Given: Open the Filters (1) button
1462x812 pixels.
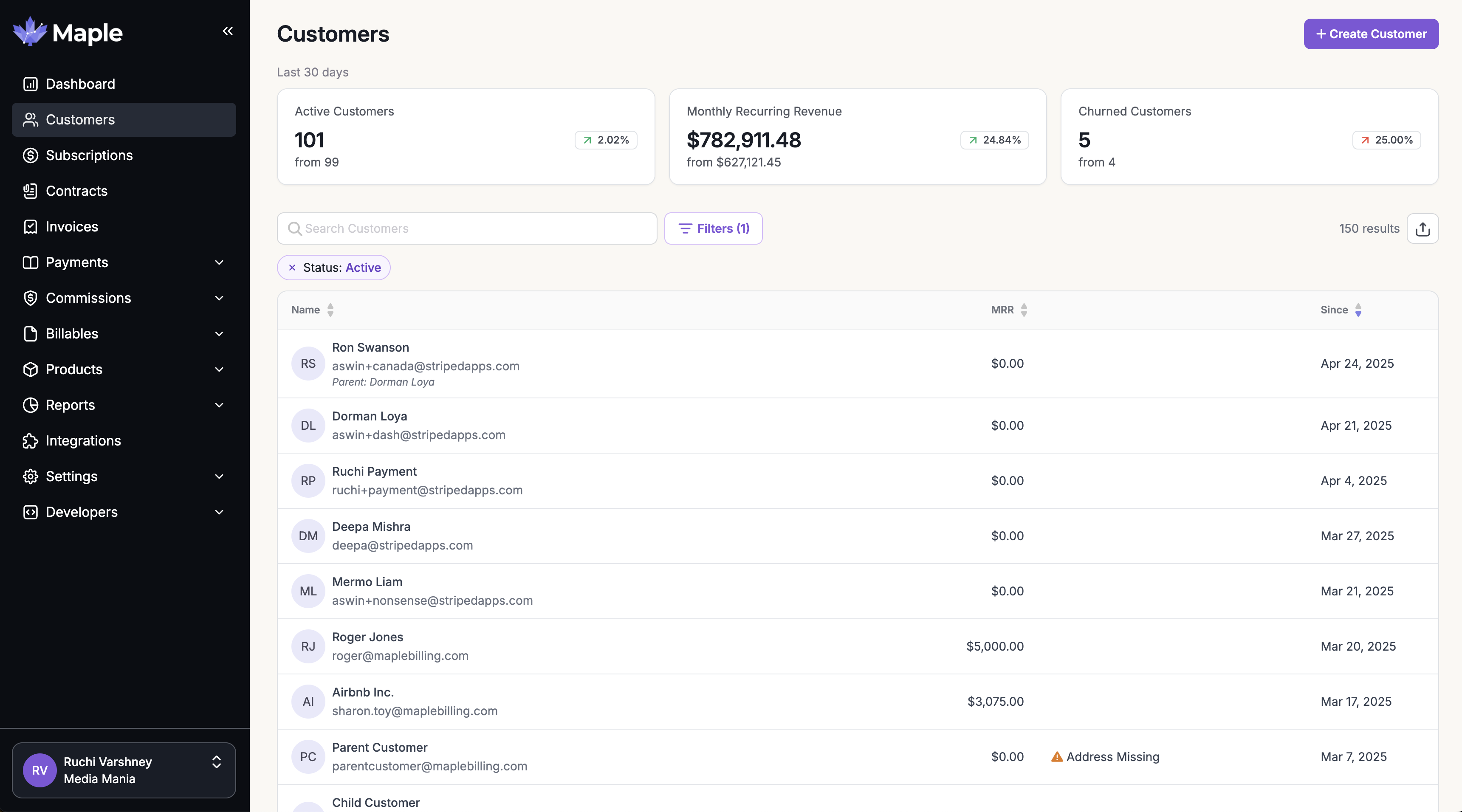Looking at the screenshot, I should coord(714,228).
